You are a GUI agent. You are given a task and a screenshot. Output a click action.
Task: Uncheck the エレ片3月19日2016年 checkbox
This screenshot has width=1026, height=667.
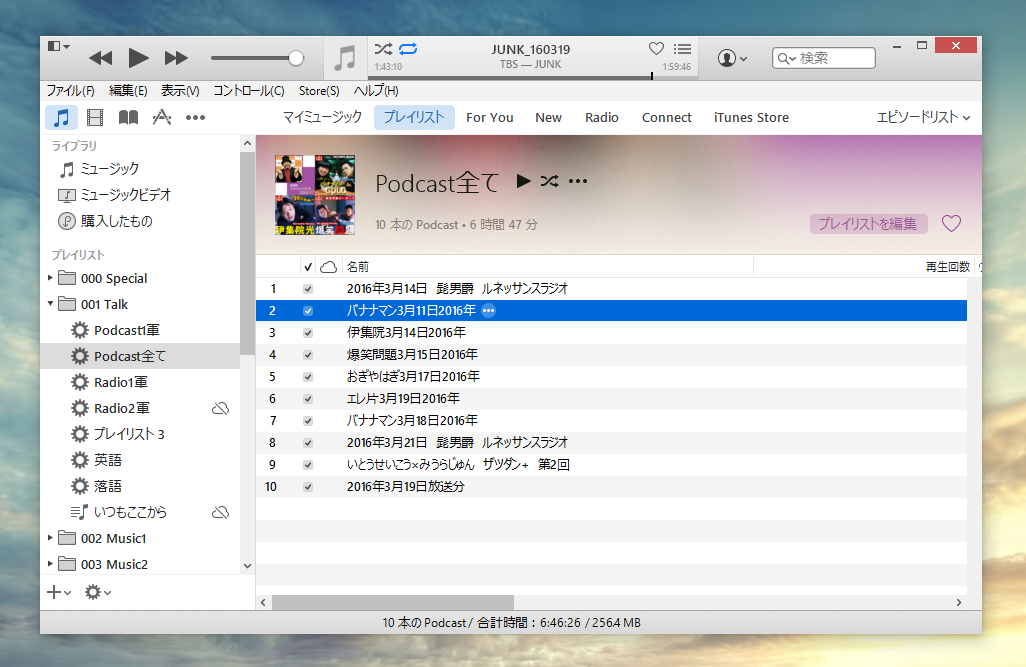pos(308,399)
